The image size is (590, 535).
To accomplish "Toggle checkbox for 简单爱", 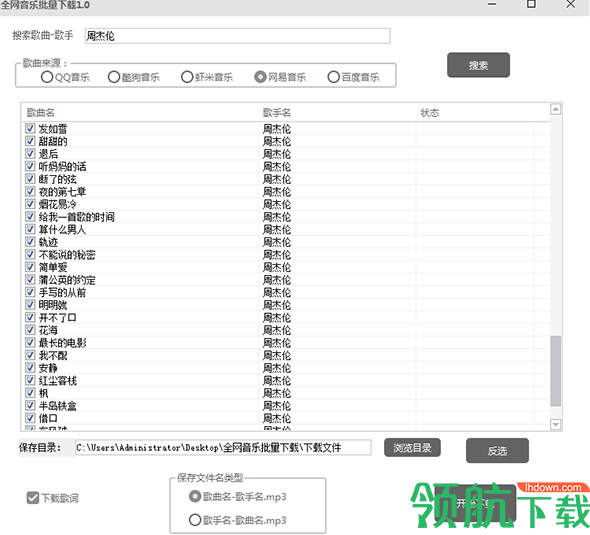I will [x=30, y=267].
